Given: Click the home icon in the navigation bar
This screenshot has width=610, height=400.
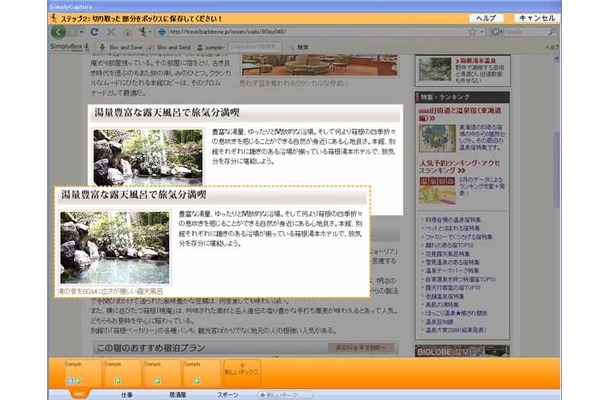Looking at the screenshot, I should pos(128,32).
